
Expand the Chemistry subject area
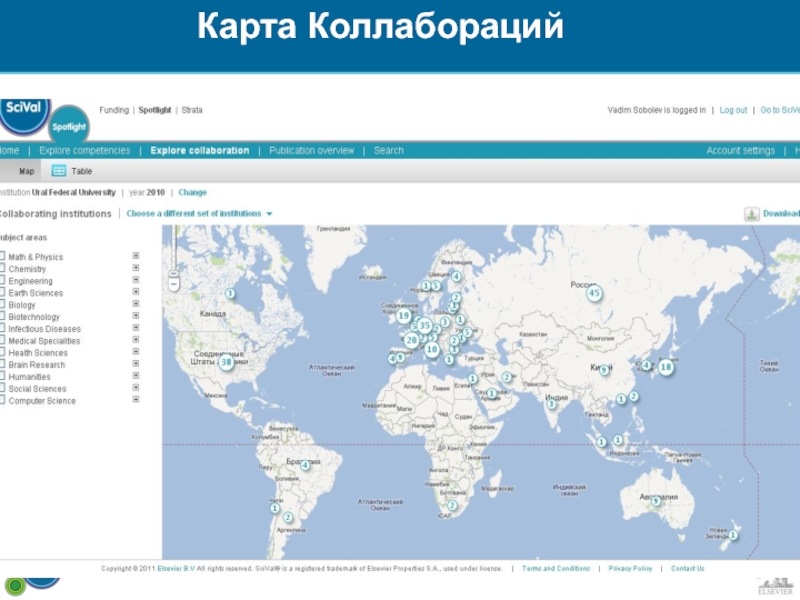136,268
